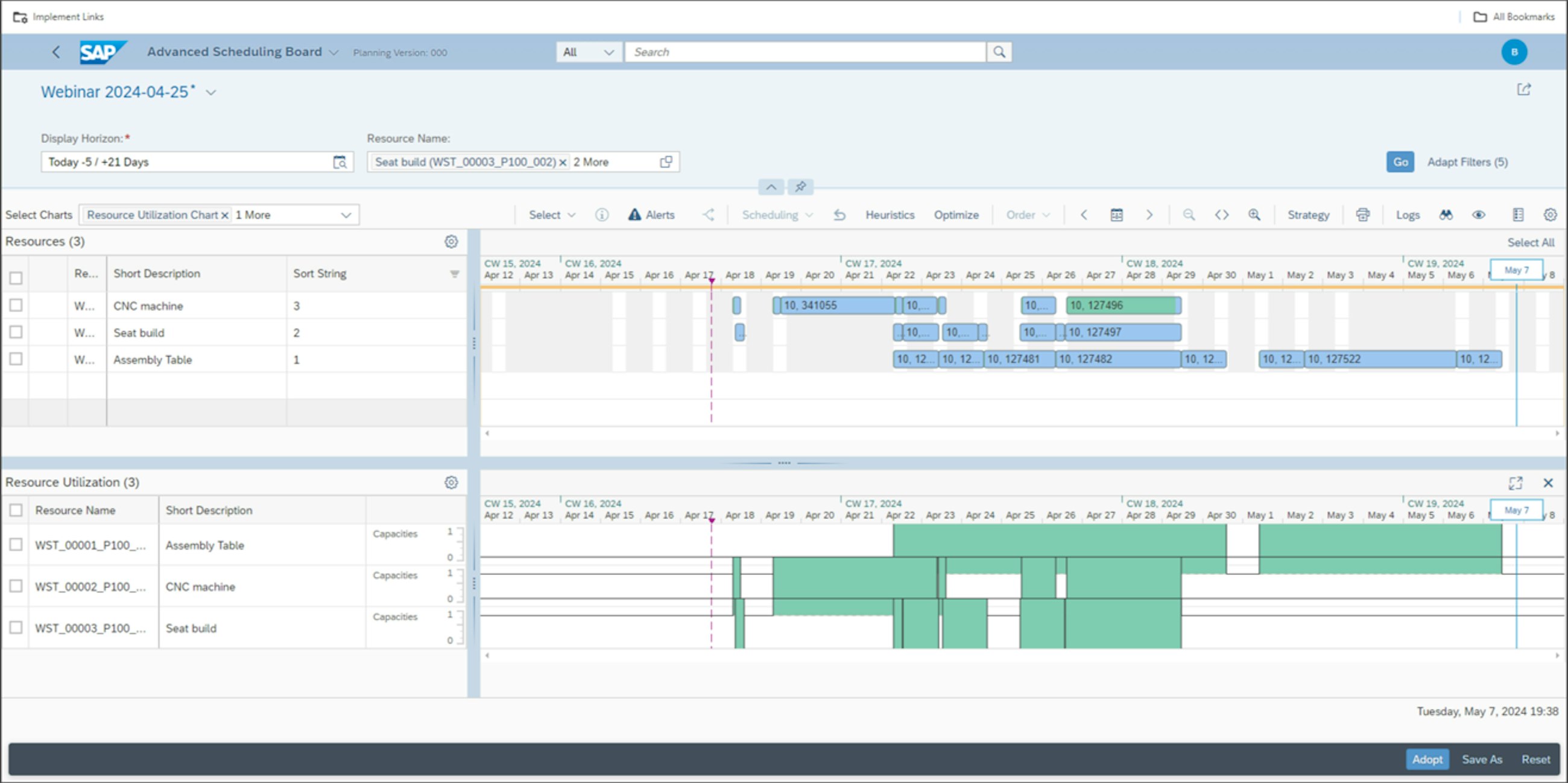Image resolution: width=1568 pixels, height=783 pixels.
Task: Click the zoom in magnifier icon
Action: click(1254, 215)
